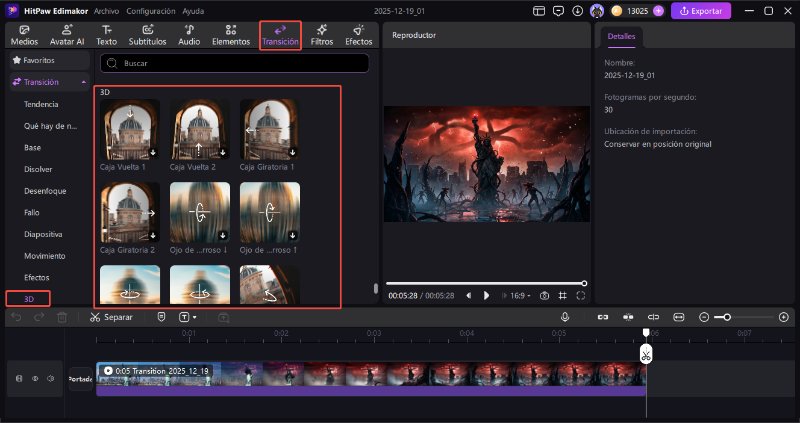800x423 pixels.
Task: Open the Archivo menu
Action: (106, 11)
